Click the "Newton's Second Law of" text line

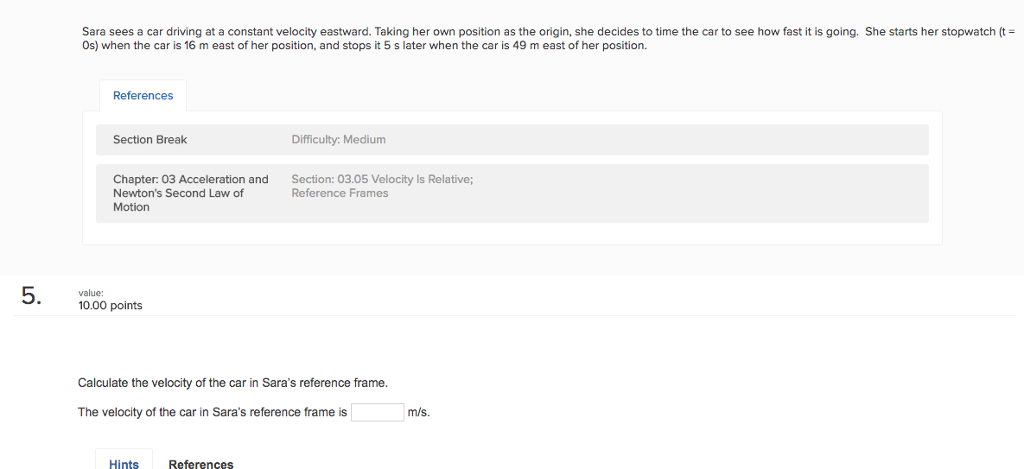[178, 193]
